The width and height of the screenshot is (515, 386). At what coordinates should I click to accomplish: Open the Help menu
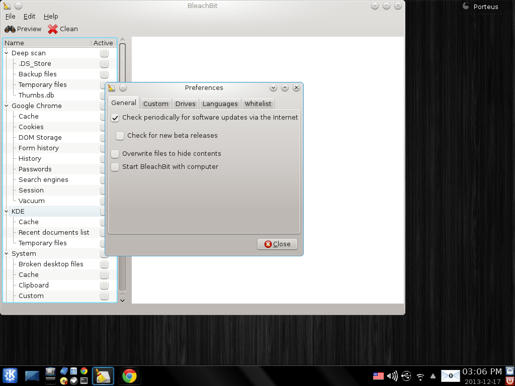click(51, 16)
